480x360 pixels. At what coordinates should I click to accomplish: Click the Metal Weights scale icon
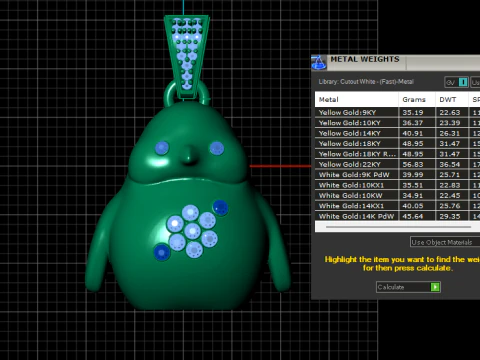click(319, 63)
